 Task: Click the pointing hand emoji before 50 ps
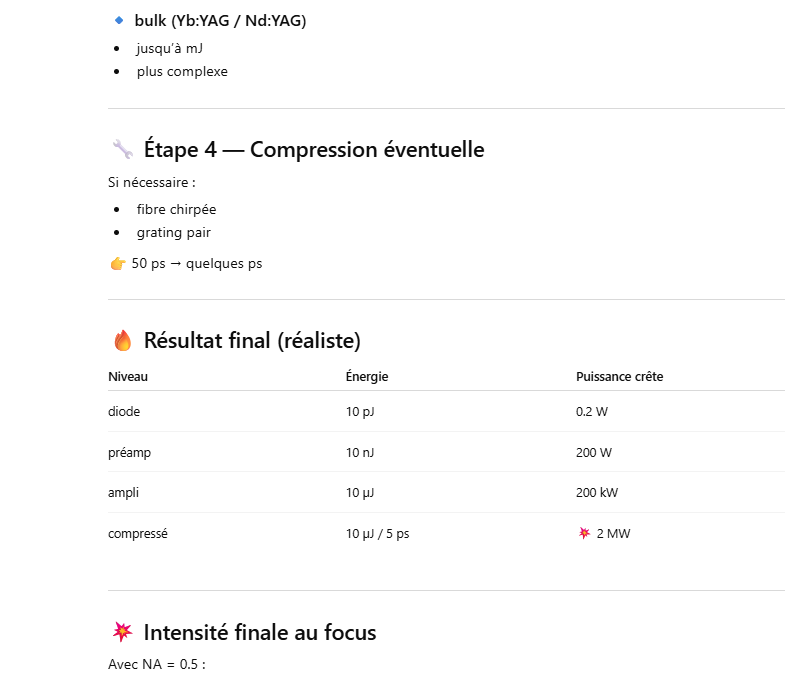(118, 264)
